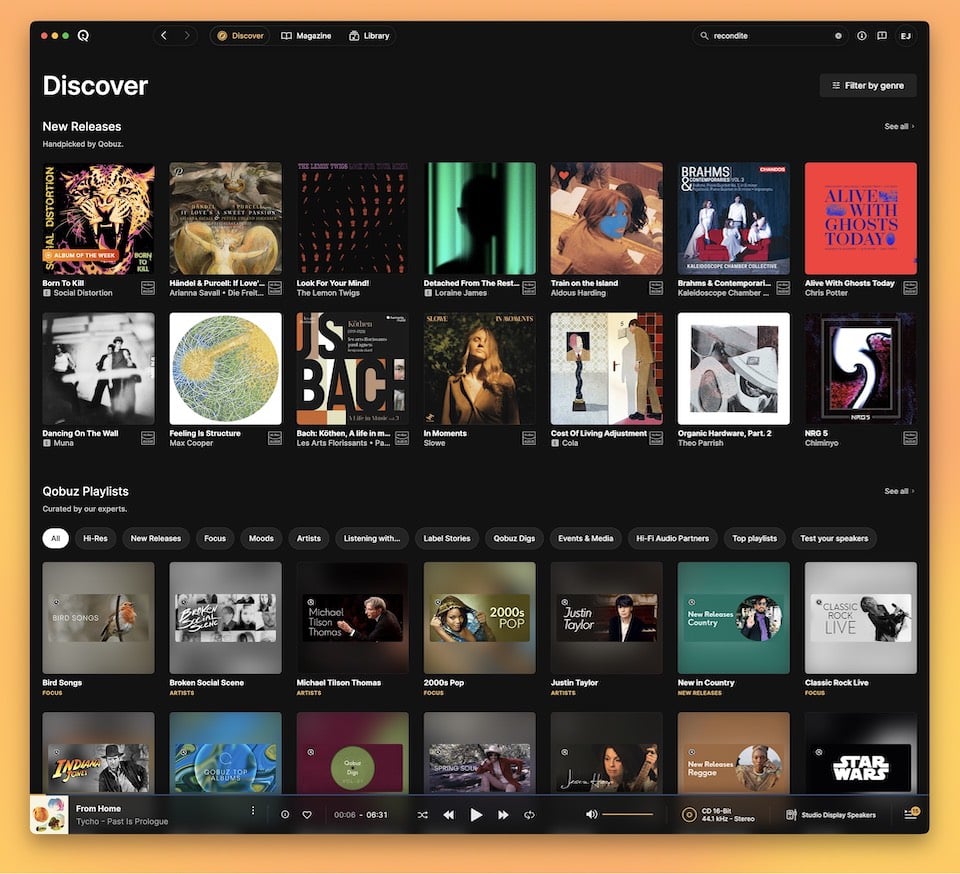960x874 pixels.
Task: Open the play queue icon
Action: 911,813
